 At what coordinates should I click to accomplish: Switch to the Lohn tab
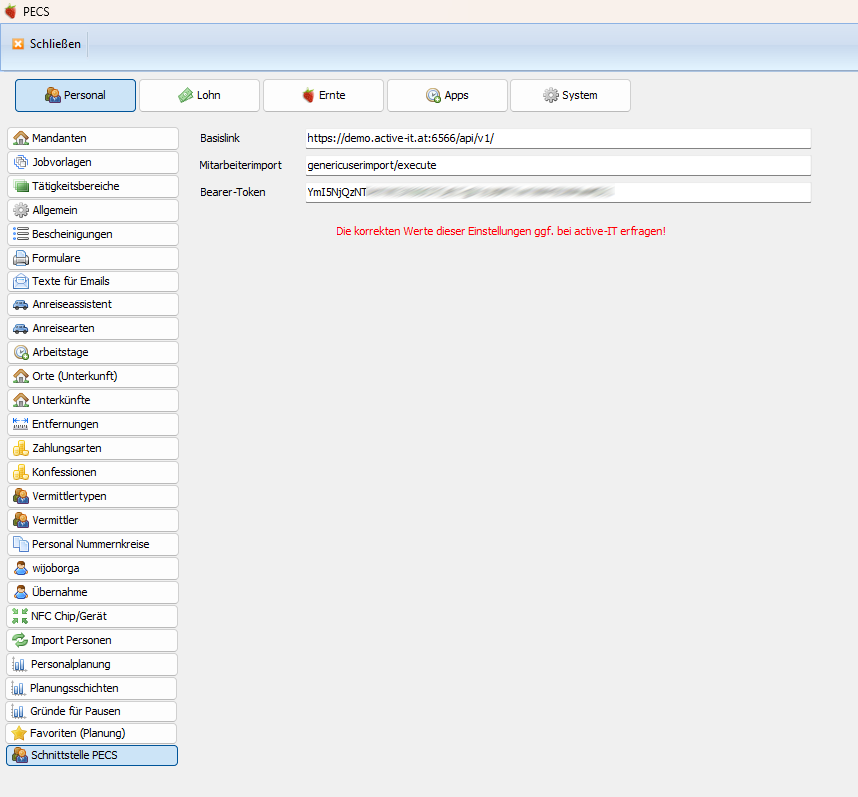point(199,95)
